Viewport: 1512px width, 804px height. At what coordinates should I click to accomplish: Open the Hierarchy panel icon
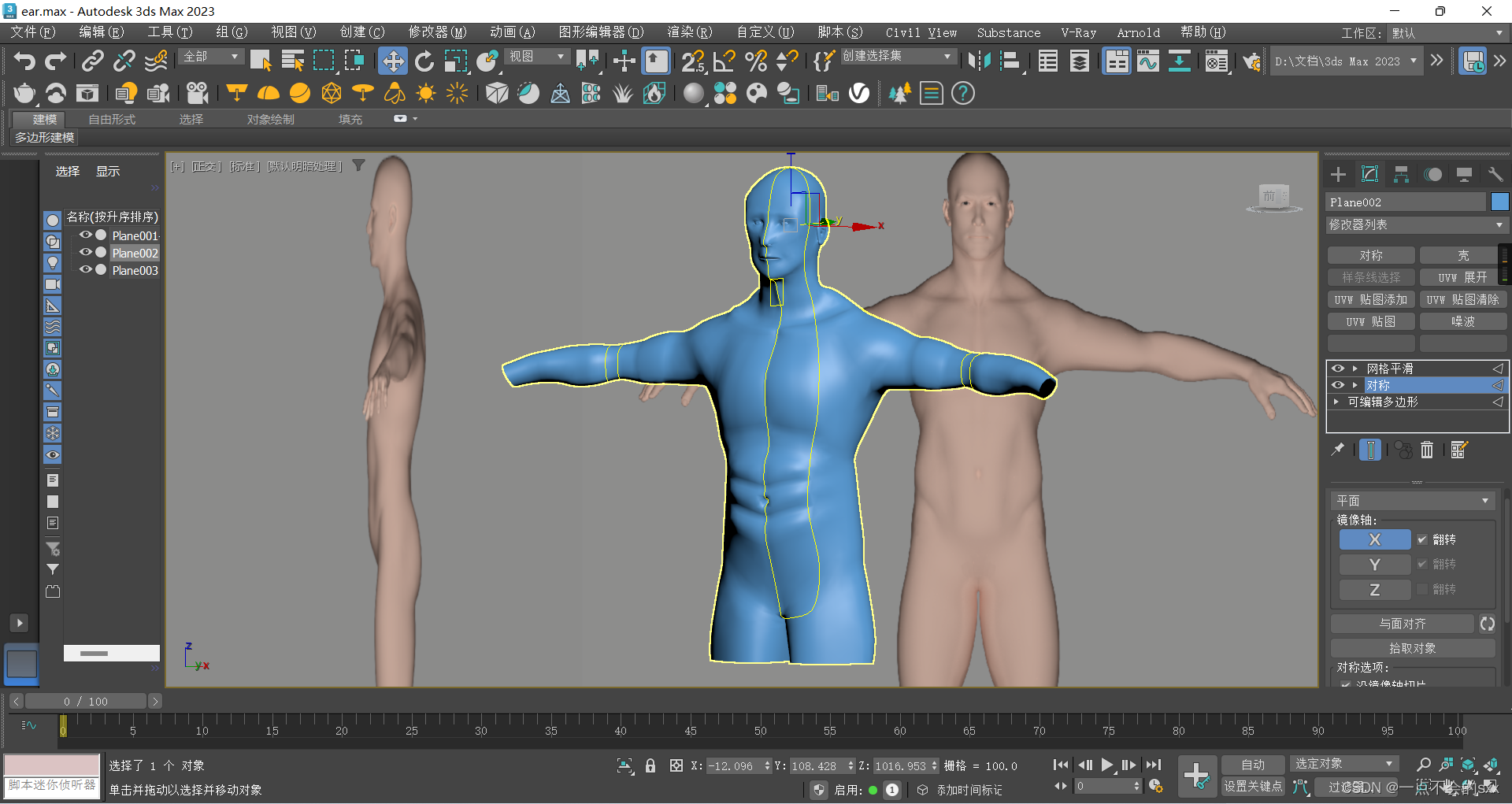coord(1401,174)
